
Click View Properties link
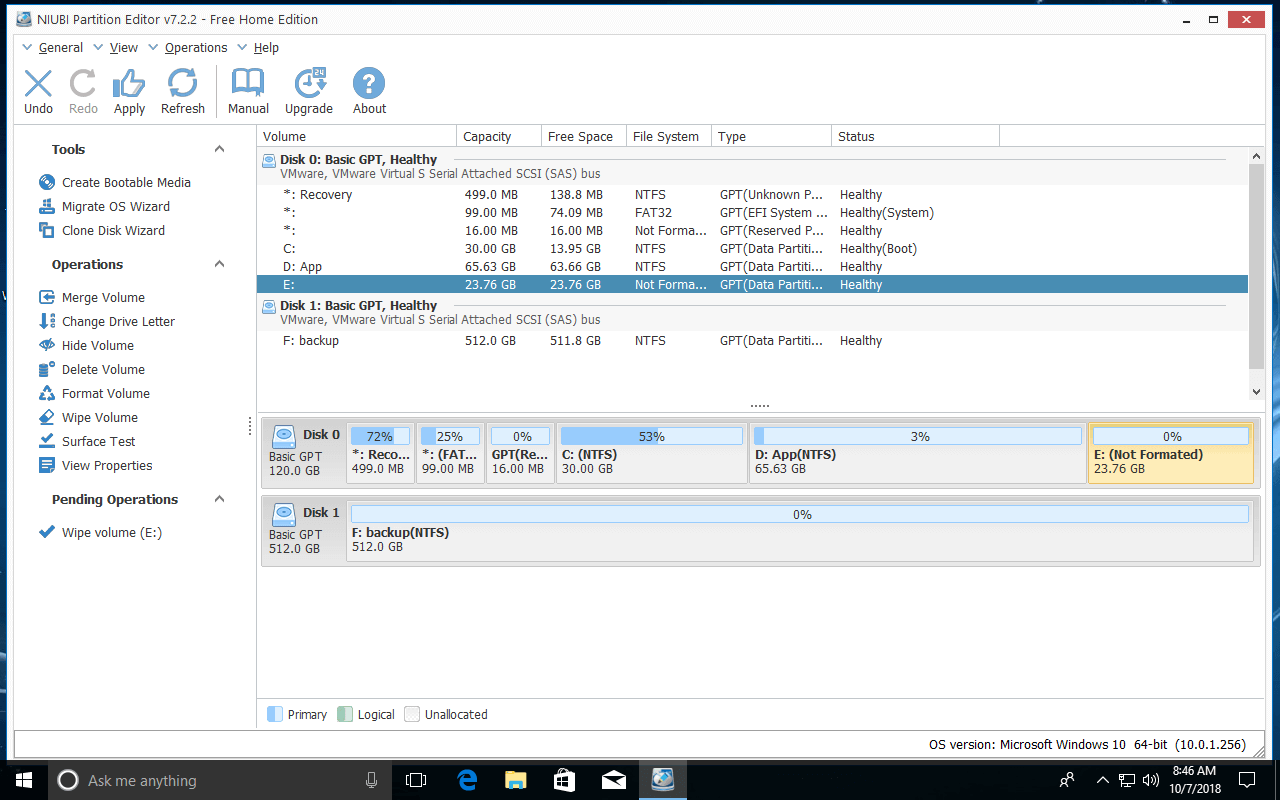[107, 465]
